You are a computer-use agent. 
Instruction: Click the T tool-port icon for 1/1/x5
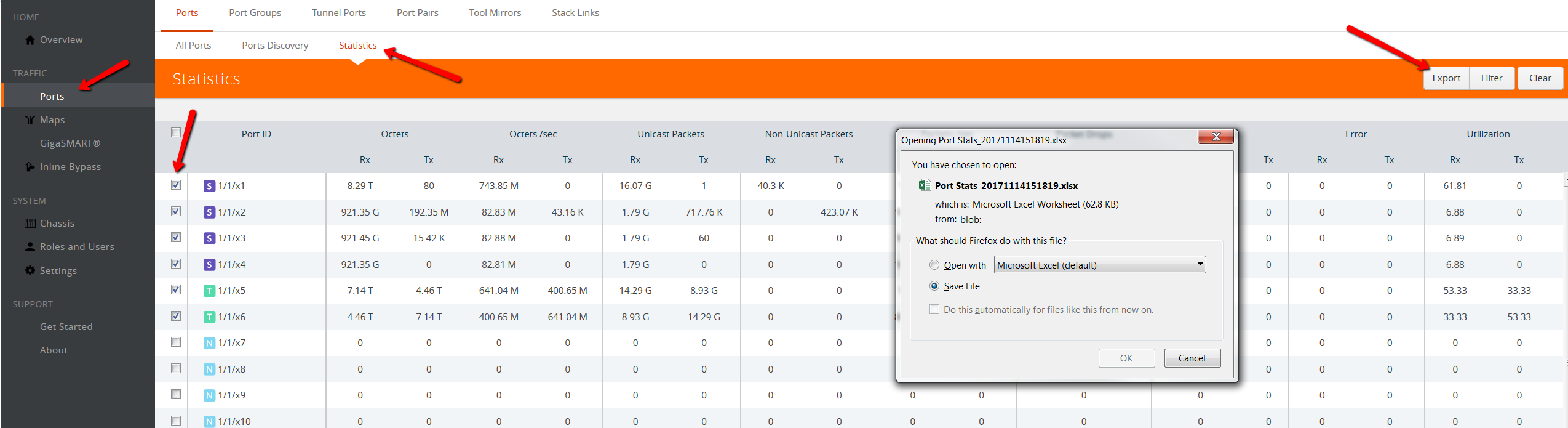pyautogui.click(x=209, y=291)
